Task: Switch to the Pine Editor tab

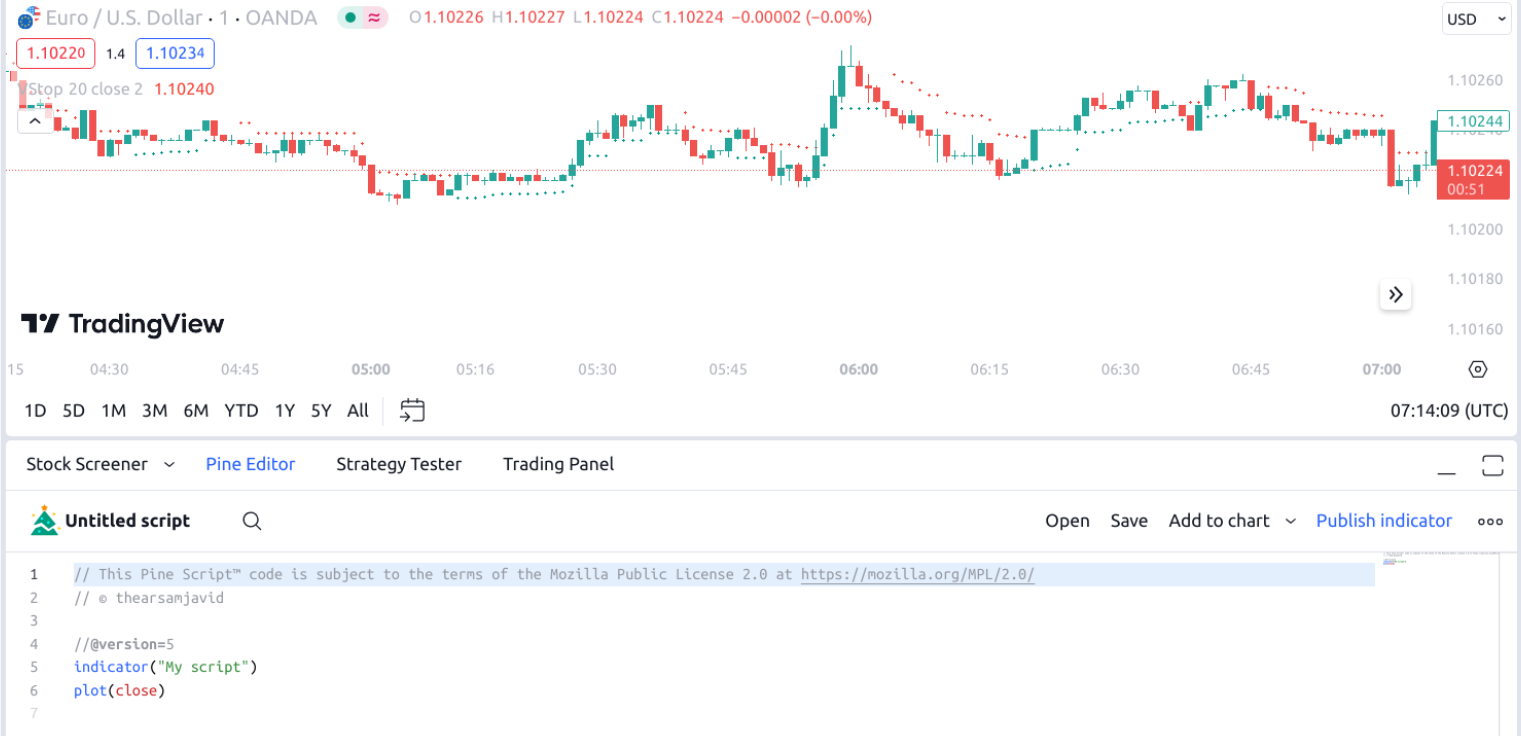Action: [x=250, y=464]
